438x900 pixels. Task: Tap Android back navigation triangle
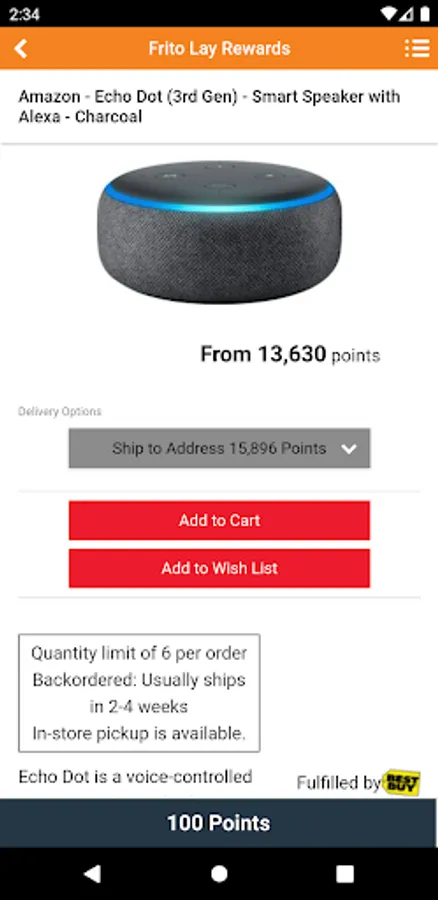[x=93, y=874]
